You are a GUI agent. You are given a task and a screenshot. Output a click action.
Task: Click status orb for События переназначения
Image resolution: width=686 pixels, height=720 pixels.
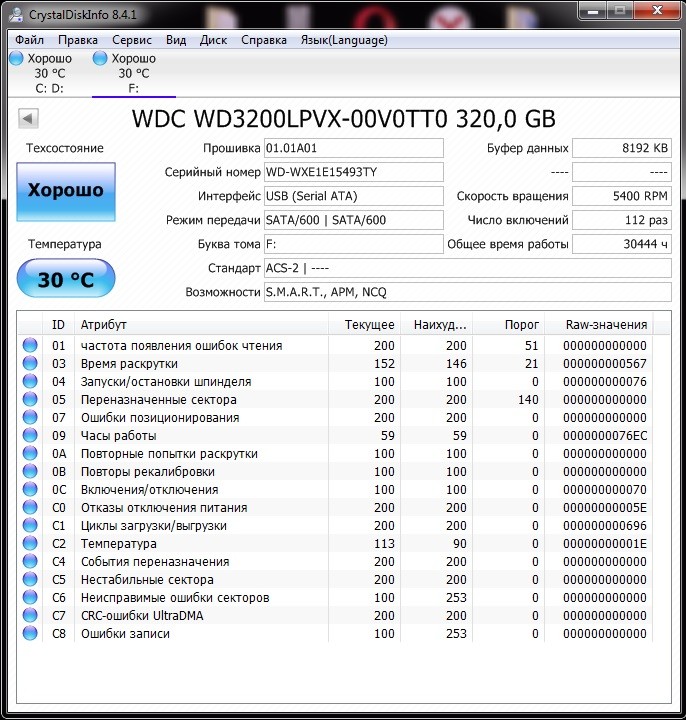(x=30, y=561)
